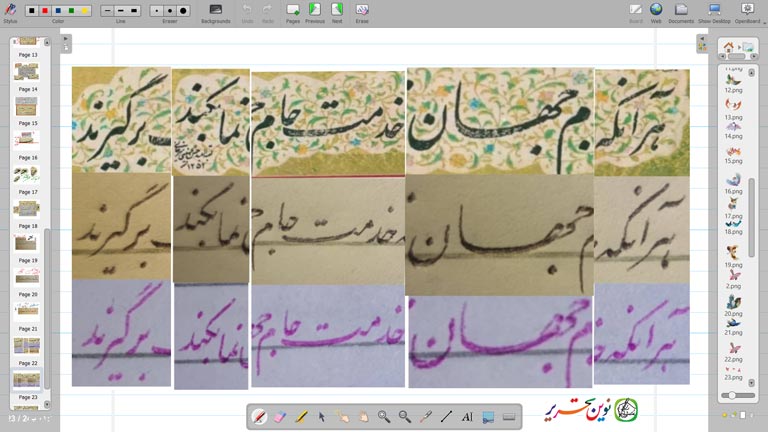Switch to Web mode

coord(656,11)
